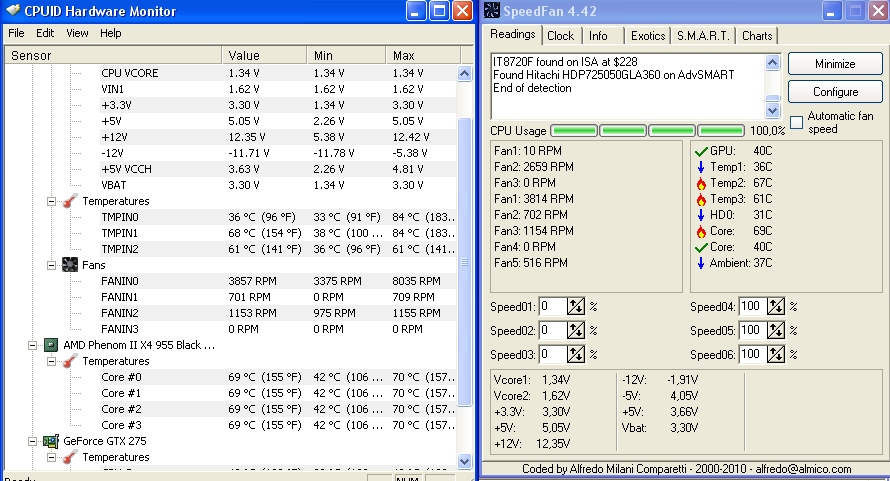Click the Temp1 blue down-arrow icon
The width and height of the screenshot is (890, 481).
tap(701, 167)
